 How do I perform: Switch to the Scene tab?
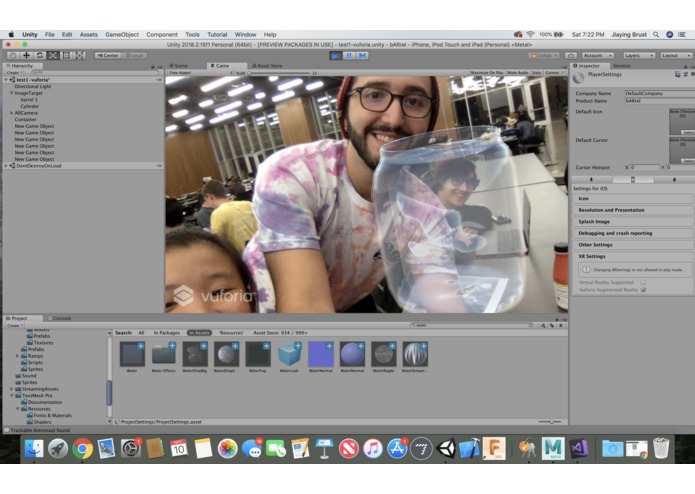click(x=179, y=66)
